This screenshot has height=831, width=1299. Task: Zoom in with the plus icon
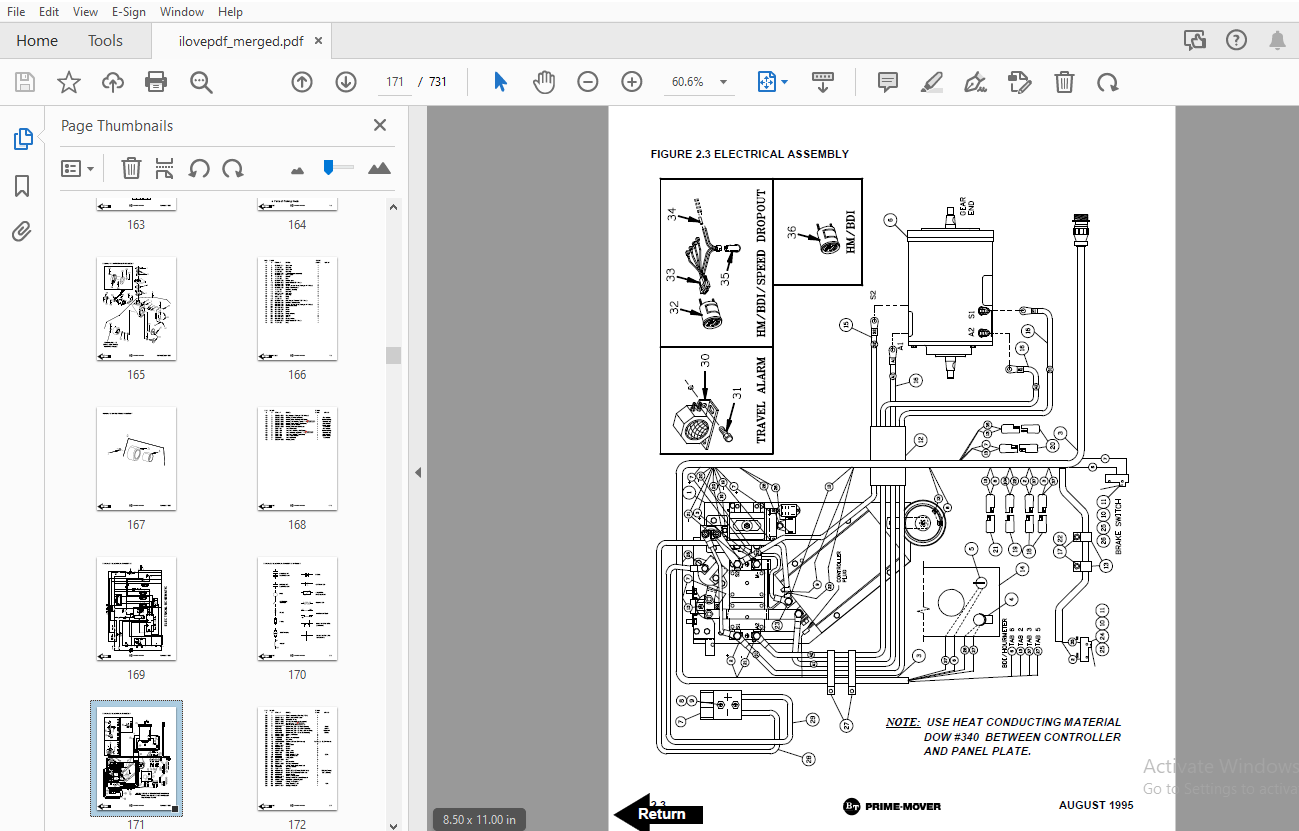pyautogui.click(x=632, y=82)
